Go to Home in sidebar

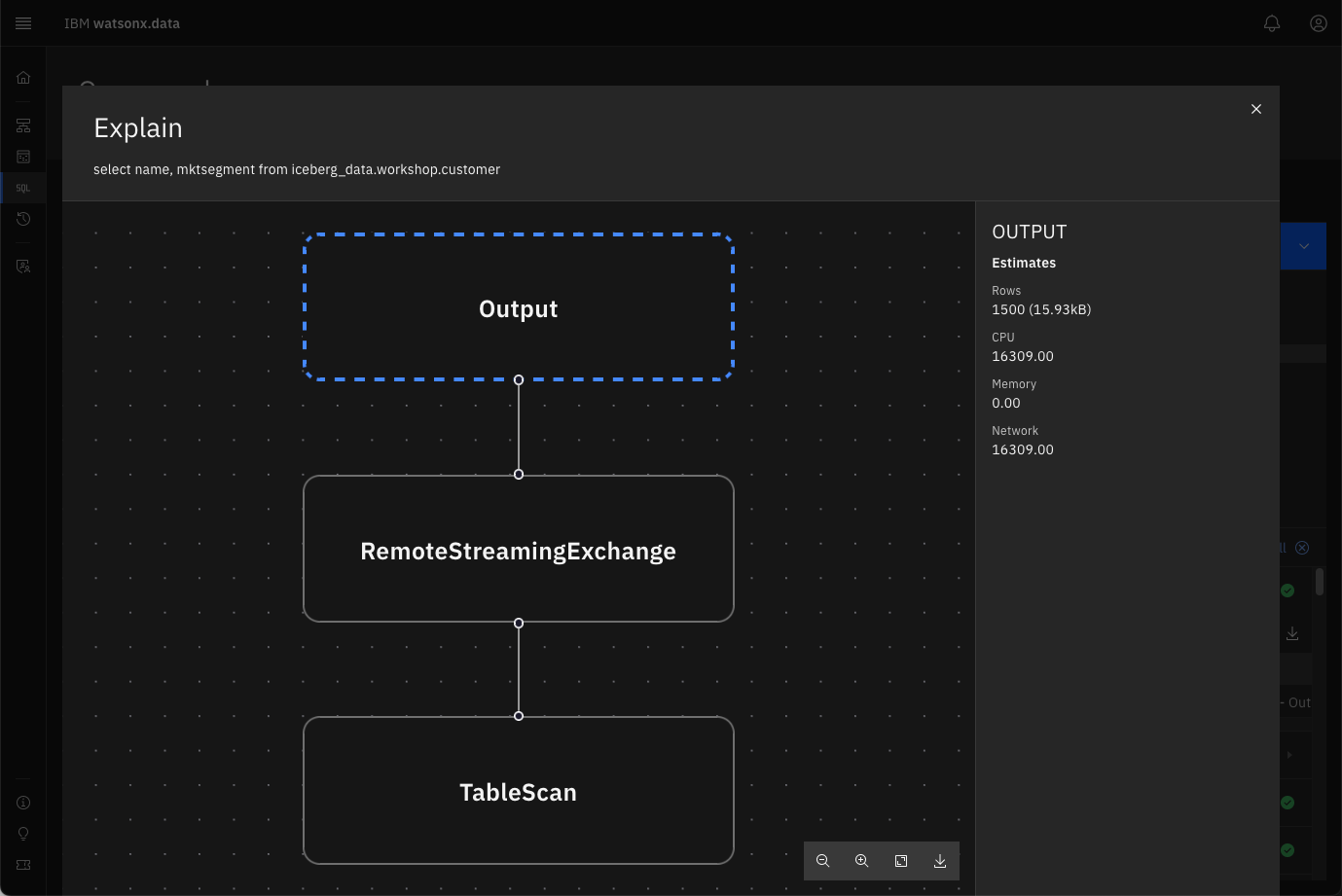[23, 78]
